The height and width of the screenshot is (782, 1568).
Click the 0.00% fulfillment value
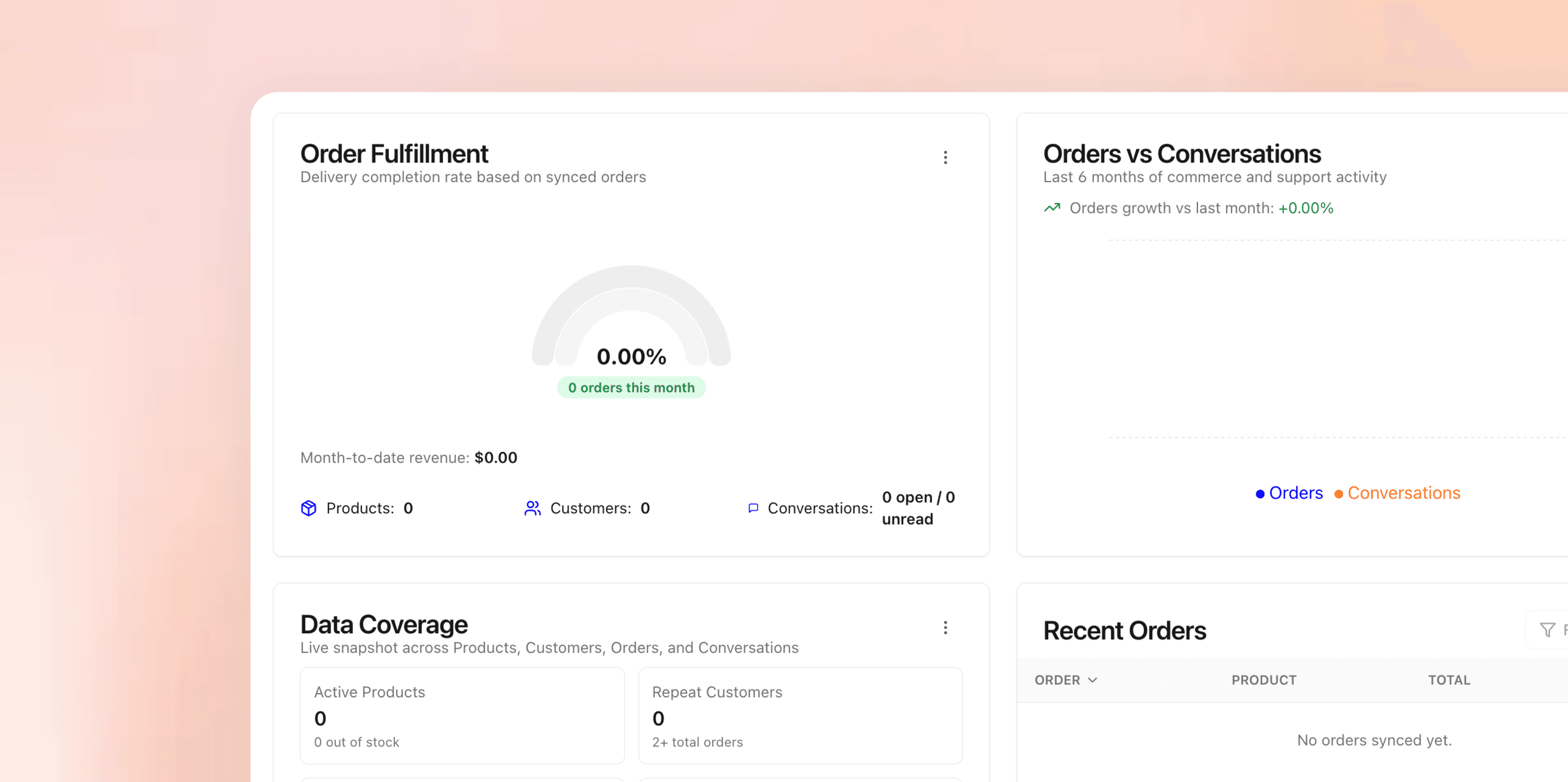pos(631,356)
